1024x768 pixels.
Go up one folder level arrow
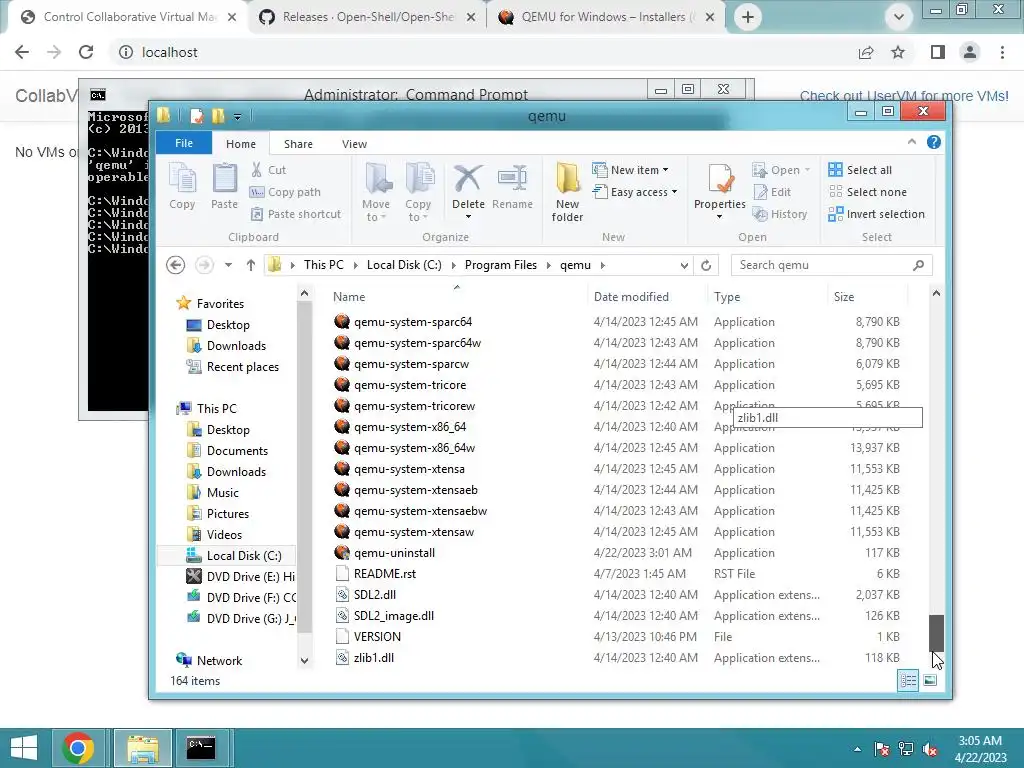tap(251, 265)
